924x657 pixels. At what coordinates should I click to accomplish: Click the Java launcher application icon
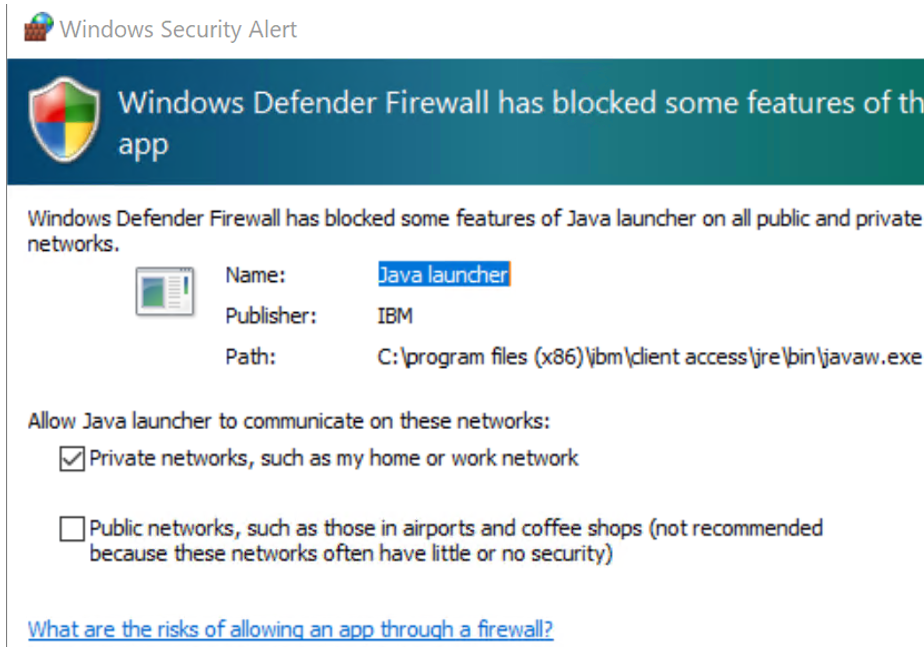(165, 289)
